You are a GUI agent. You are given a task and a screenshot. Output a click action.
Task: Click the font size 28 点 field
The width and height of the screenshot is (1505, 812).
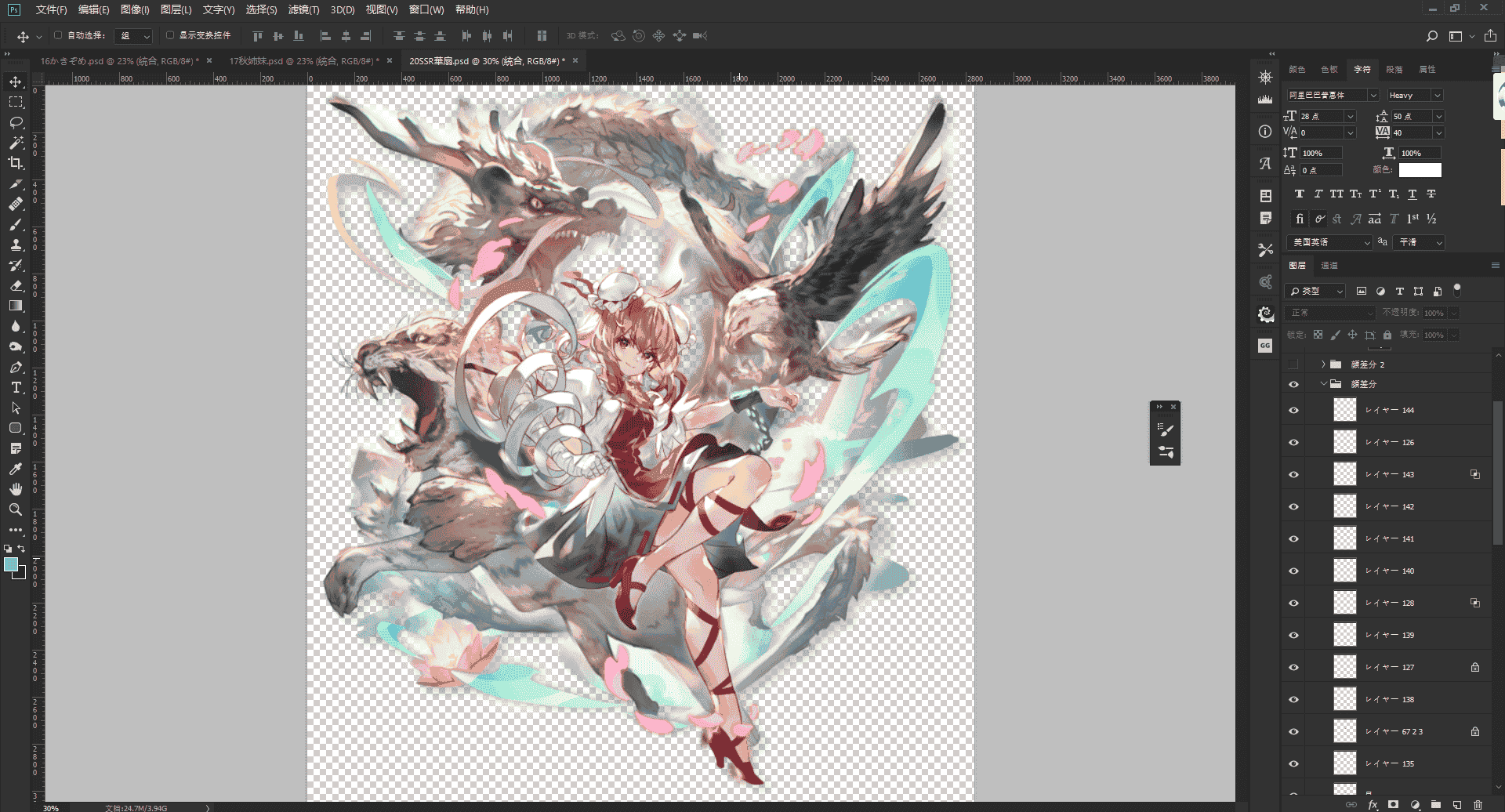(x=1320, y=116)
